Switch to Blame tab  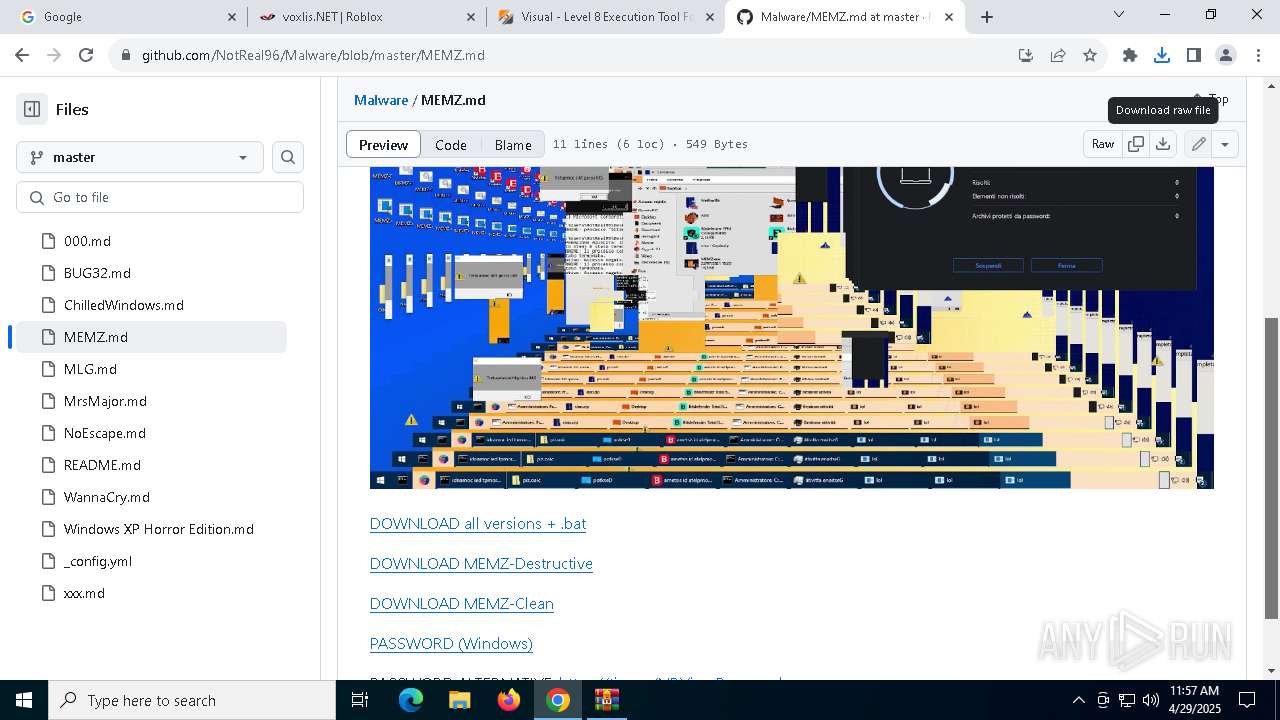[x=513, y=144]
